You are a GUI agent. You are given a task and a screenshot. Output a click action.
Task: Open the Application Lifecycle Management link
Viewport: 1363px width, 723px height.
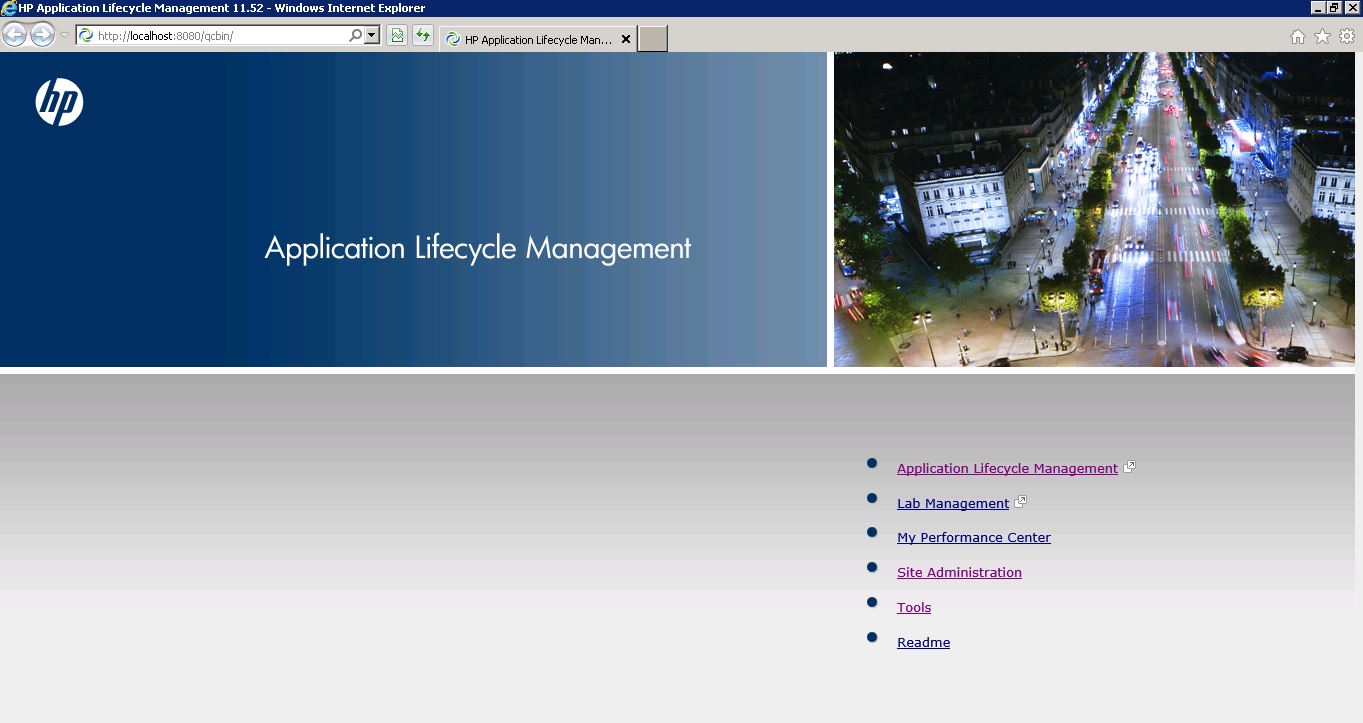tap(1007, 468)
